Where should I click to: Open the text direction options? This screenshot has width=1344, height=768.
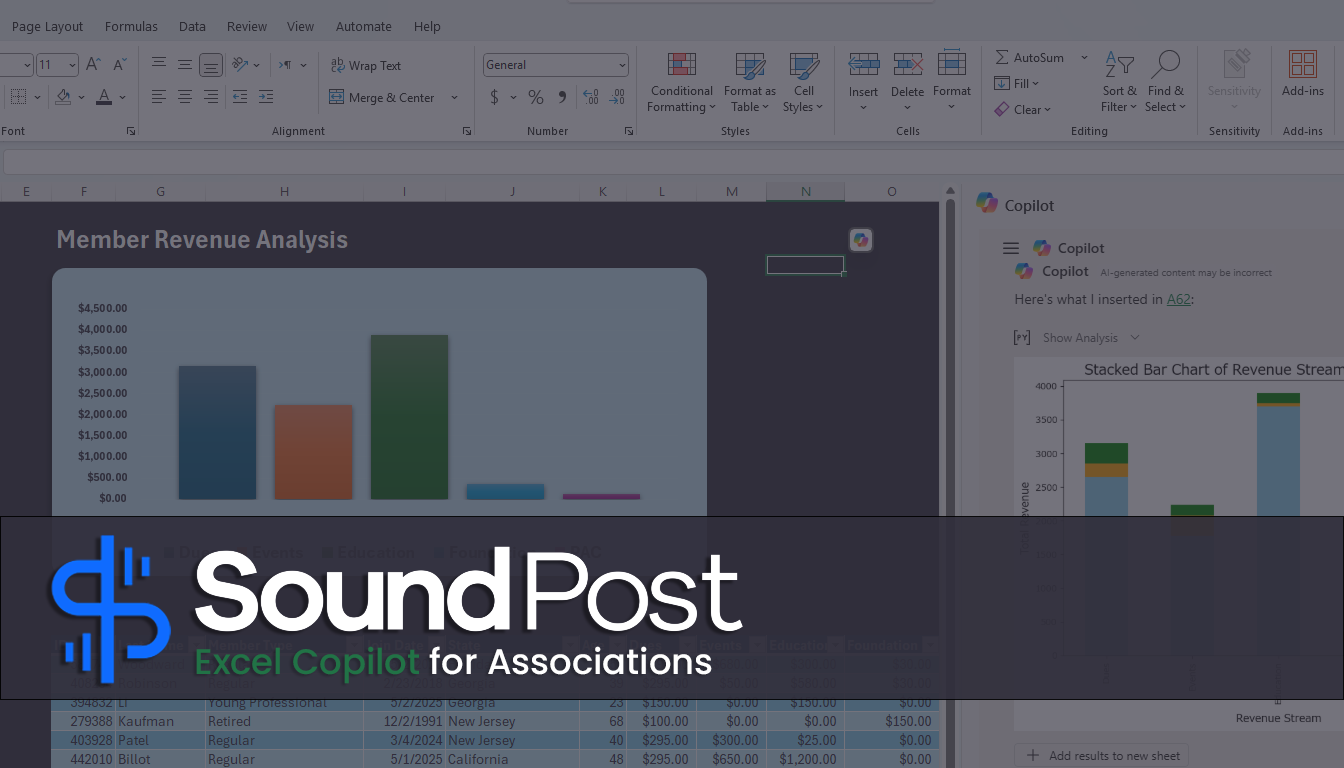coord(290,65)
